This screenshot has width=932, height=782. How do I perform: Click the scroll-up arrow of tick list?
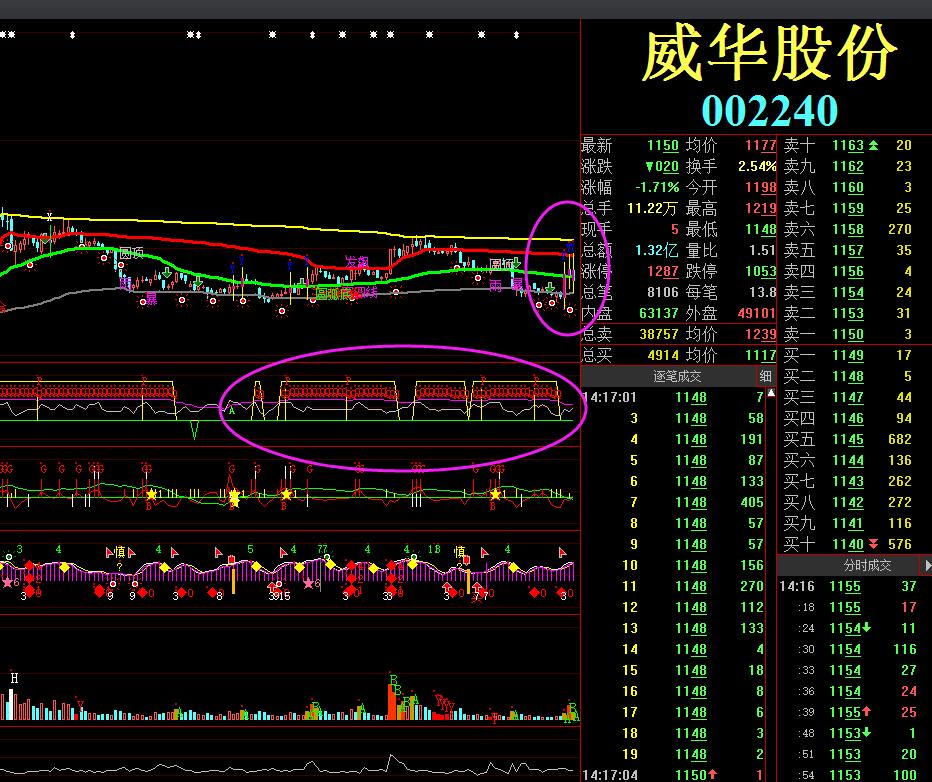coord(772,393)
